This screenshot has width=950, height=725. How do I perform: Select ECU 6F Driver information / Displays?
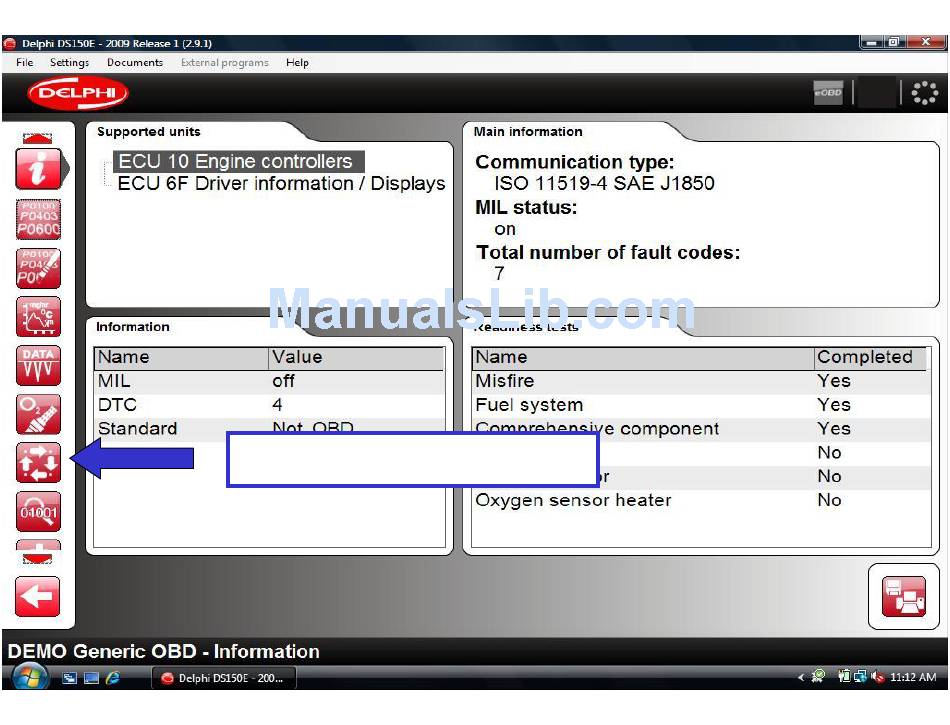(x=281, y=184)
